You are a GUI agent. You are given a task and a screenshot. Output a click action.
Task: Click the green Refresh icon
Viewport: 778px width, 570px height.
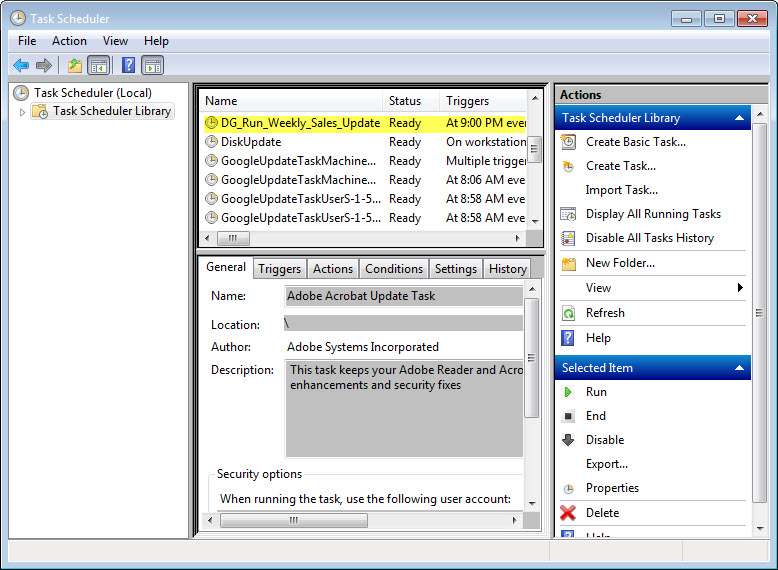tap(569, 313)
